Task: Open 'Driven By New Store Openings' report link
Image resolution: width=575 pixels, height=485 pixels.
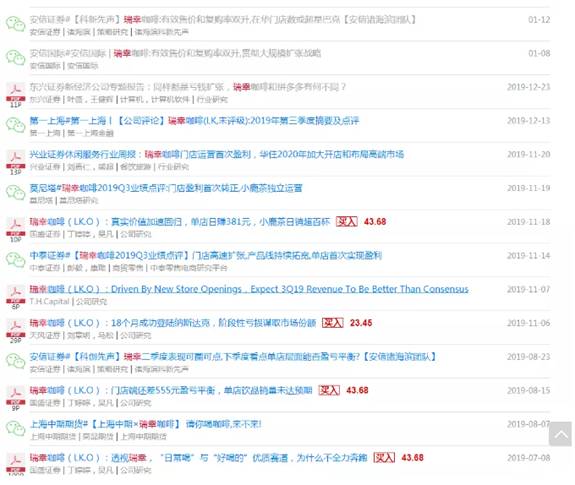Action: [x=249, y=289]
